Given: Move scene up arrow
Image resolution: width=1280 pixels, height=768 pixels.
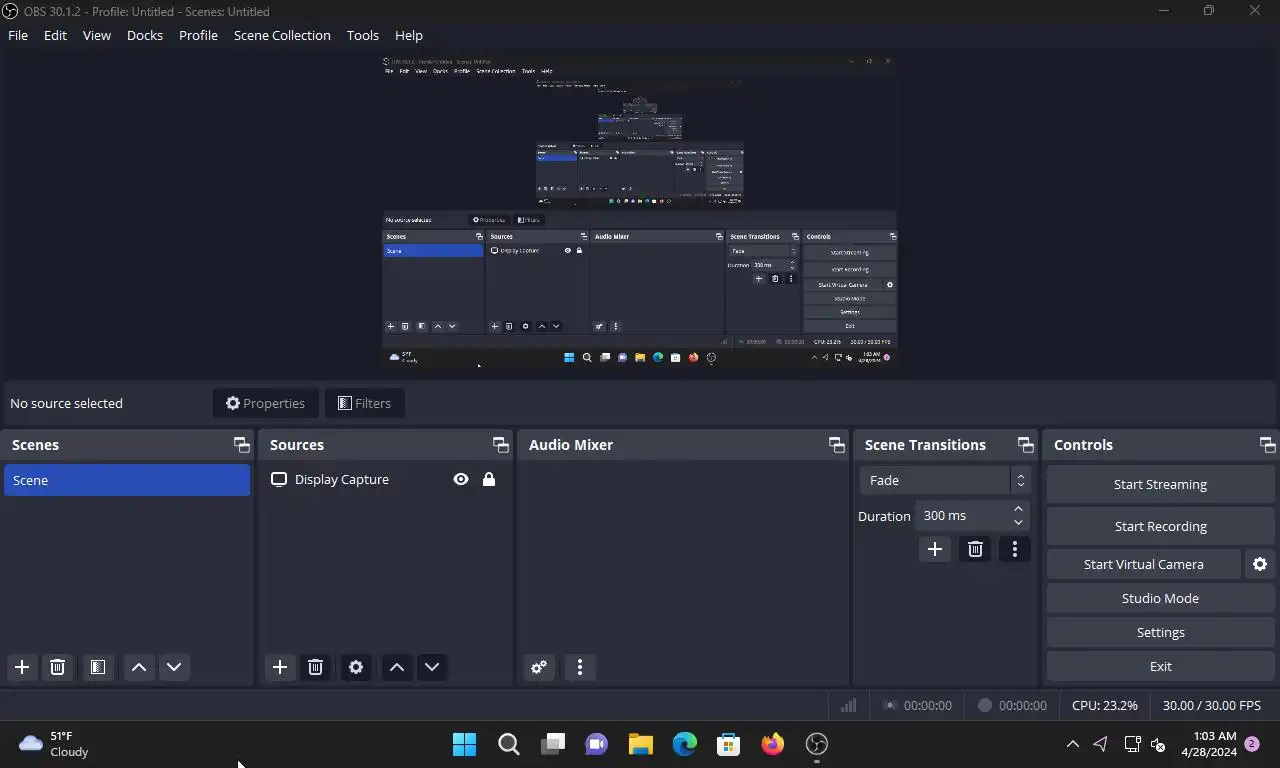Looking at the screenshot, I should (x=139, y=667).
